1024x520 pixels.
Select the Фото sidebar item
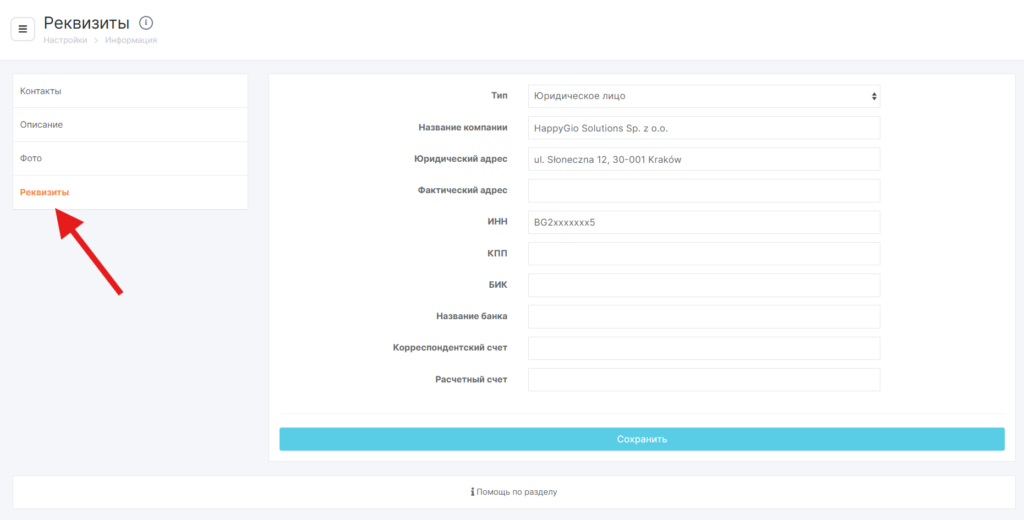[31, 158]
